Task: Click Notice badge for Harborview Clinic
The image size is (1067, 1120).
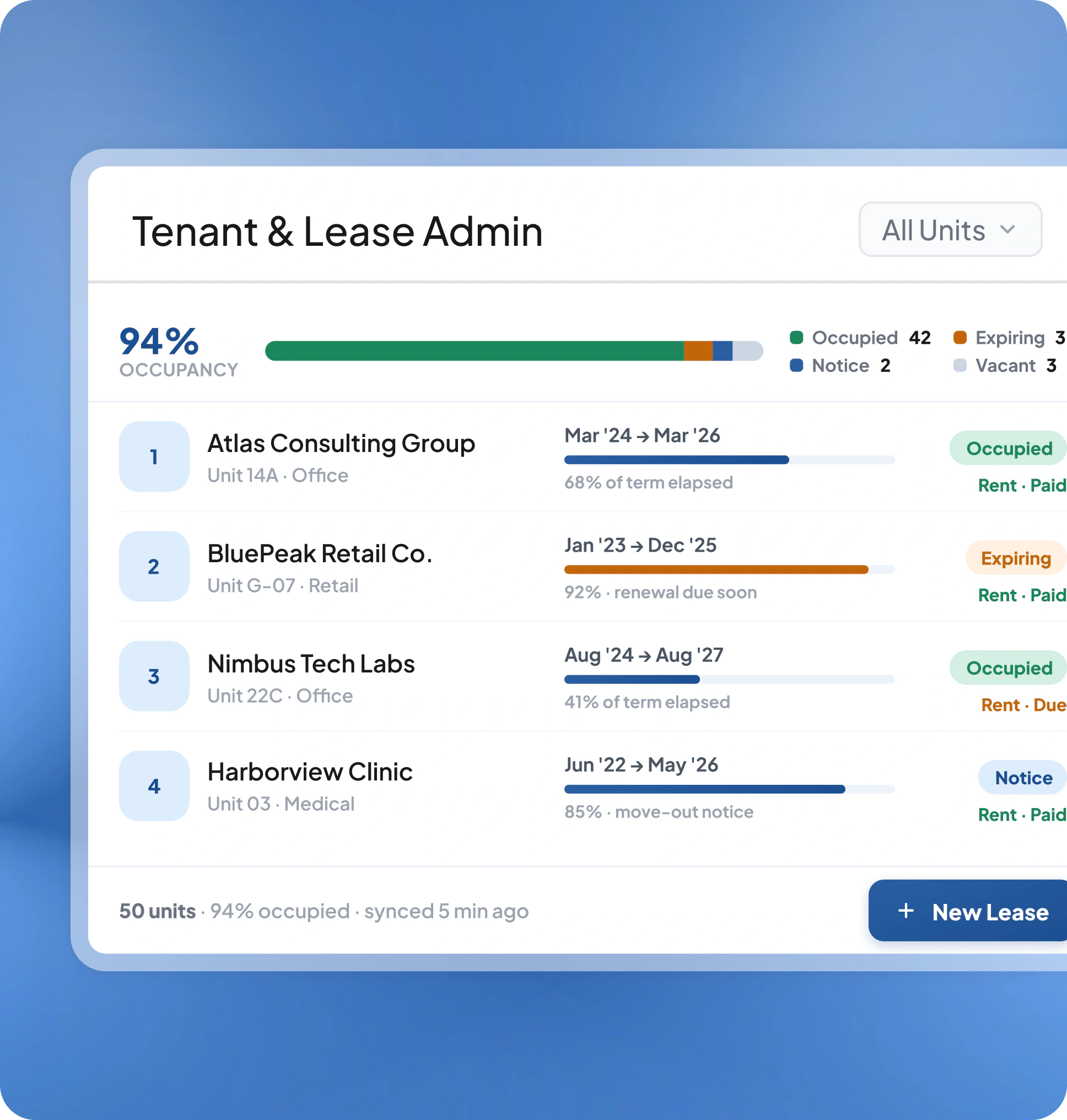Action: coord(1023,778)
